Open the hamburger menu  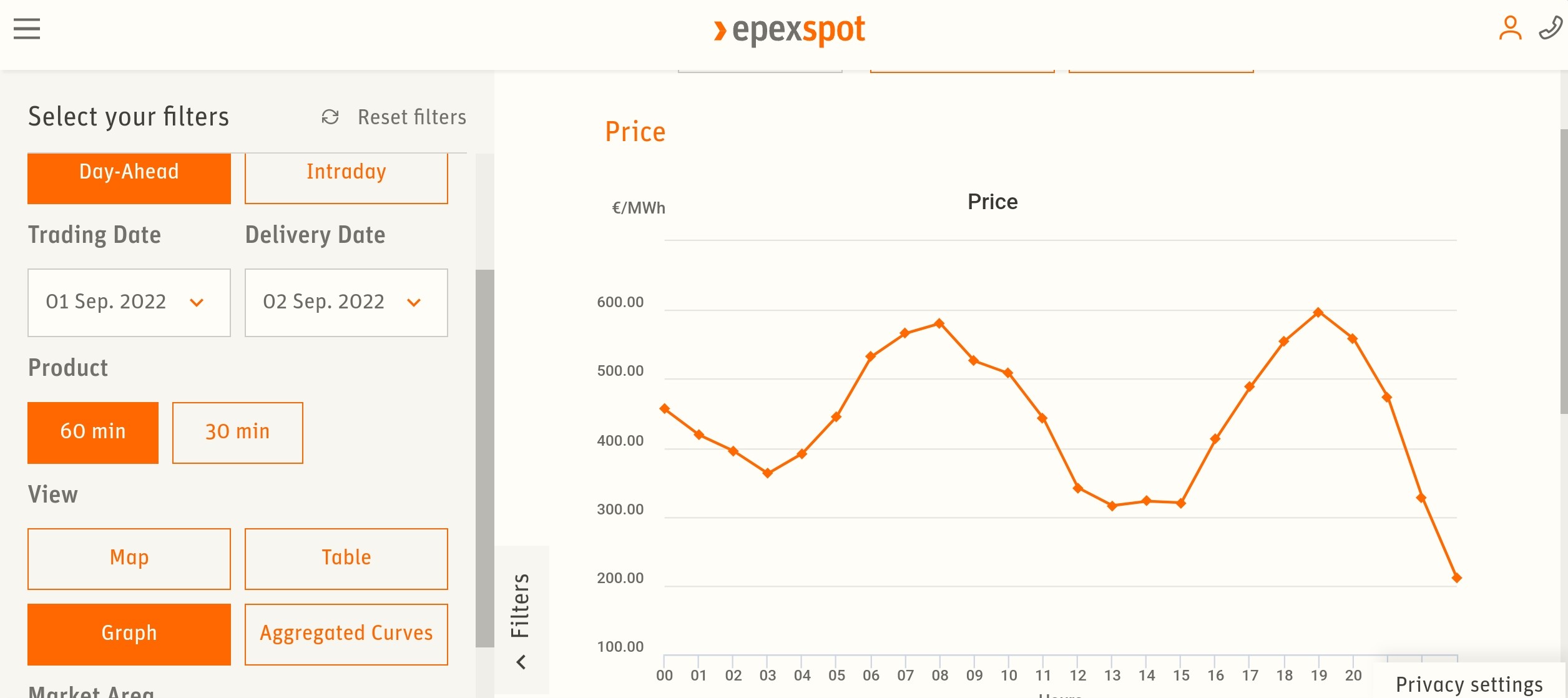[x=27, y=29]
